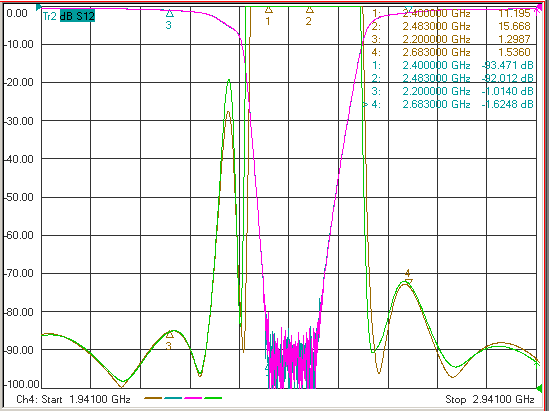Select the Stop 2.94100 GHz frequency field
Screen dimensions: 549x411
pyautogui.click(x=489, y=399)
